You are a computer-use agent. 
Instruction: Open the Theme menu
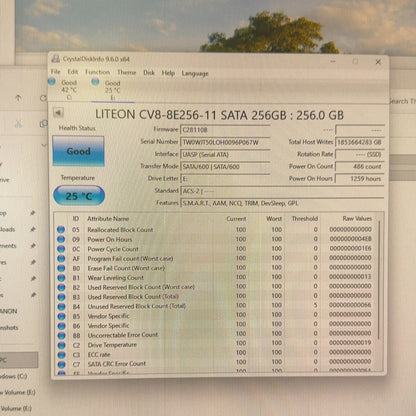pos(127,72)
